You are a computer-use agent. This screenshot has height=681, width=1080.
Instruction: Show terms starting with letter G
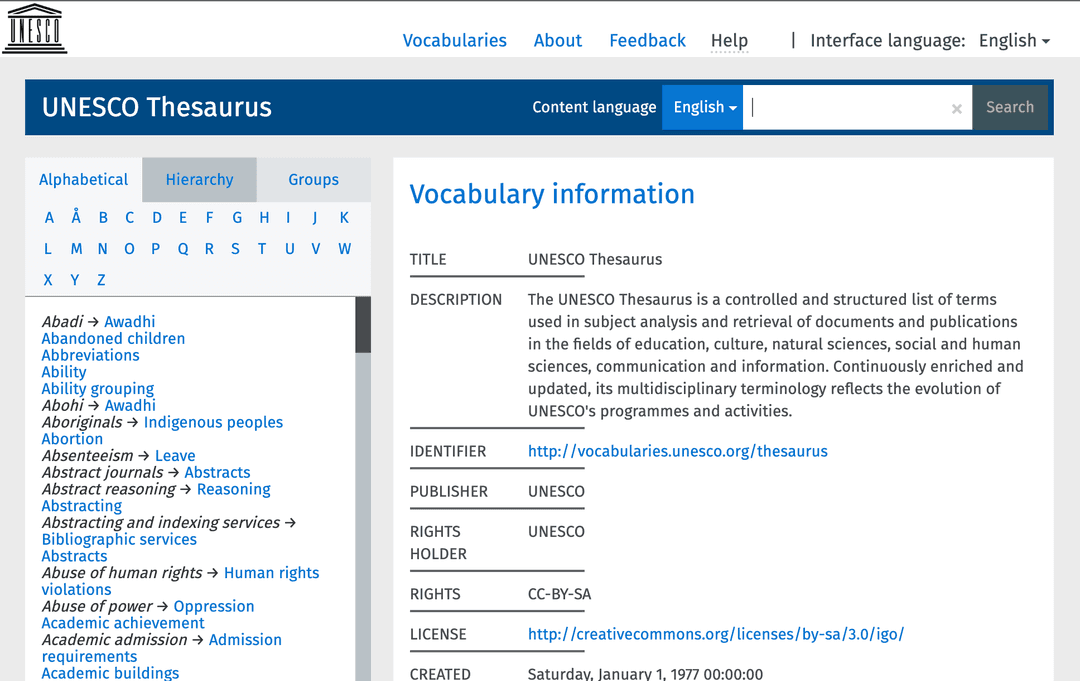coord(237,218)
